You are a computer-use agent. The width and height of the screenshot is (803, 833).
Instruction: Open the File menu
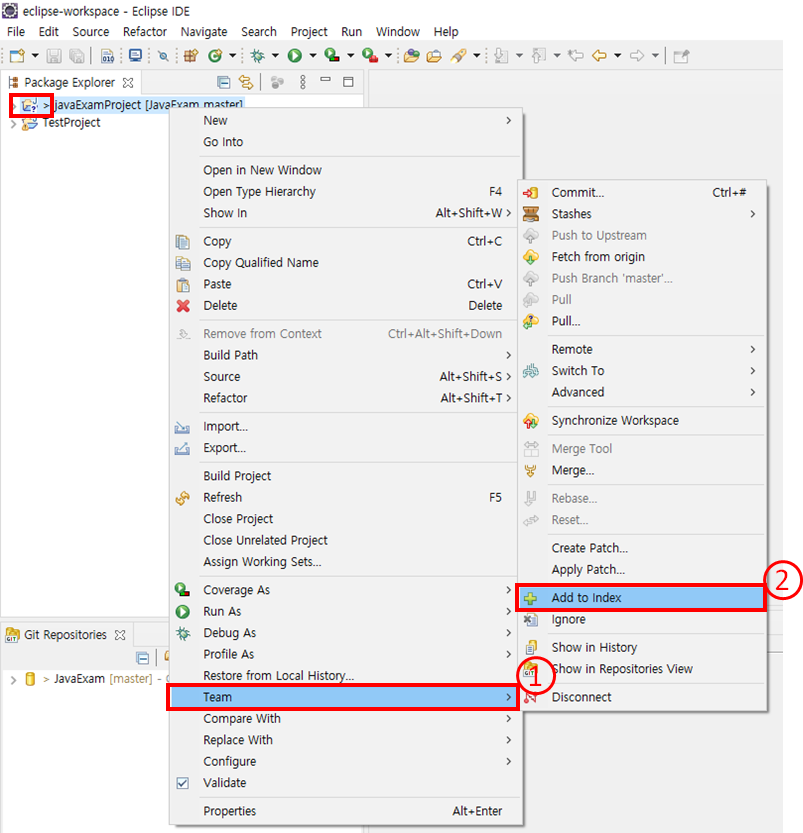(x=16, y=32)
